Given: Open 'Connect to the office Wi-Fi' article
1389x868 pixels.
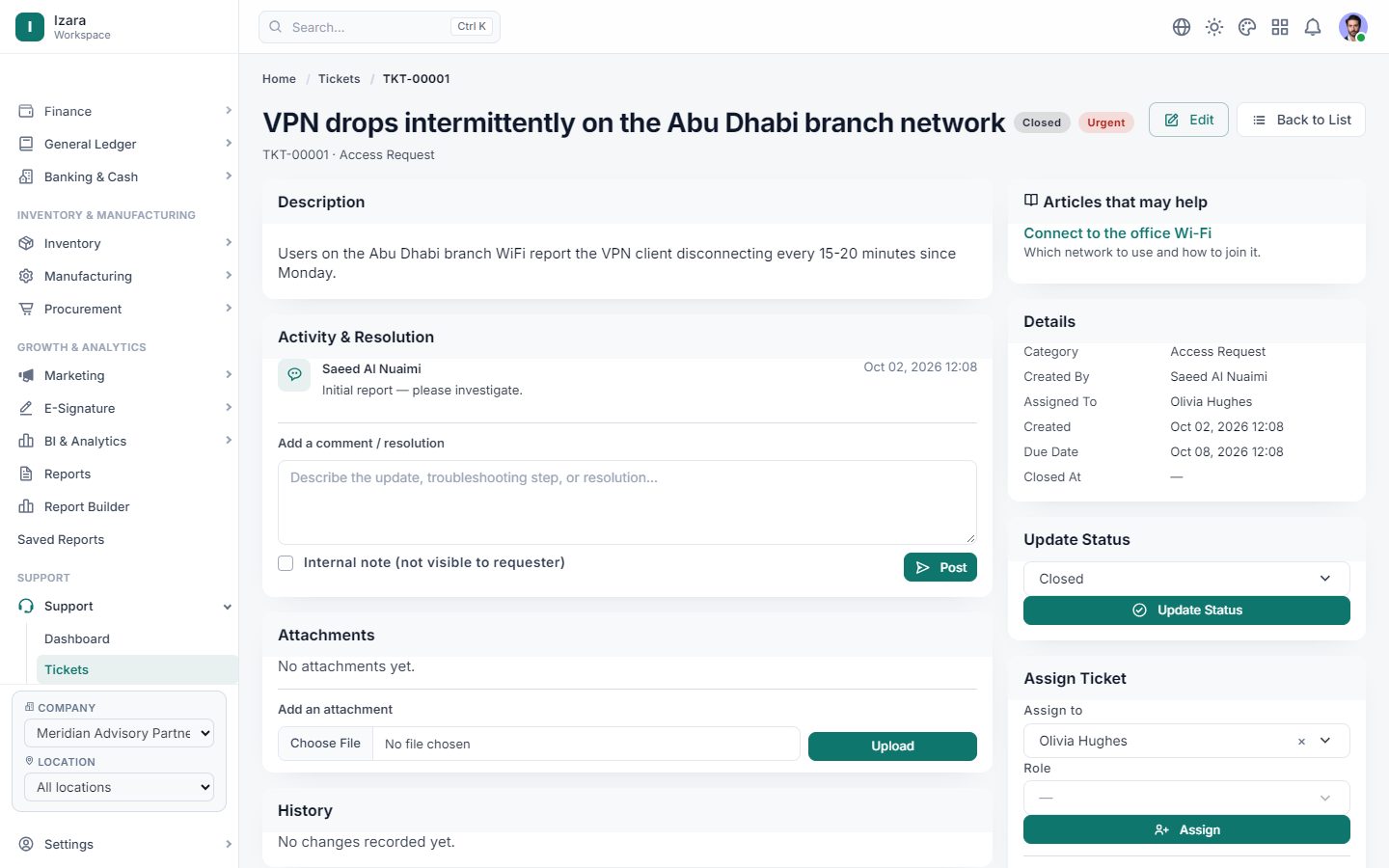Looking at the screenshot, I should (x=1117, y=233).
